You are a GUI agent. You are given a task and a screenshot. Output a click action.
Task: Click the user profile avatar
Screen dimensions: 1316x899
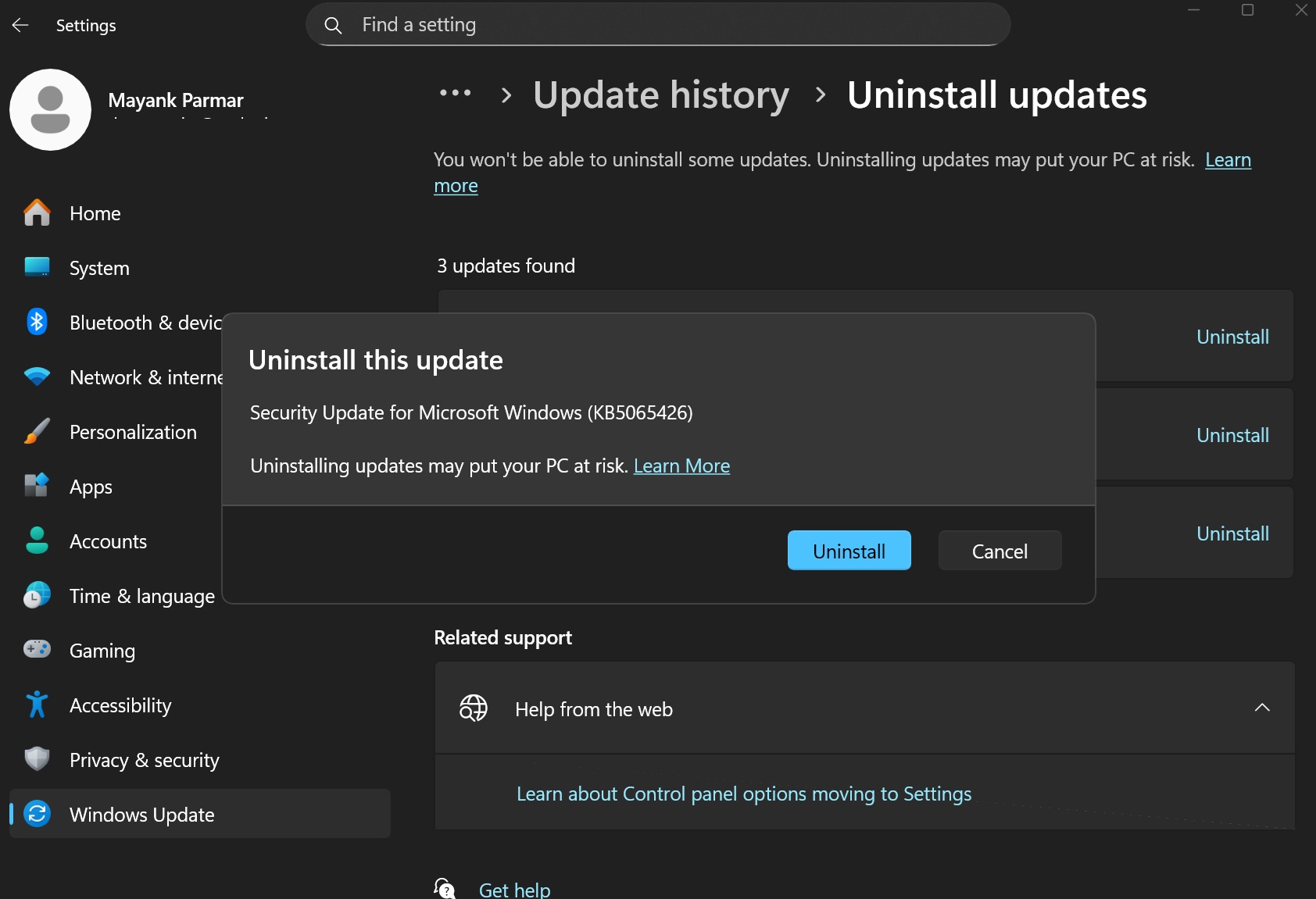[50, 109]
